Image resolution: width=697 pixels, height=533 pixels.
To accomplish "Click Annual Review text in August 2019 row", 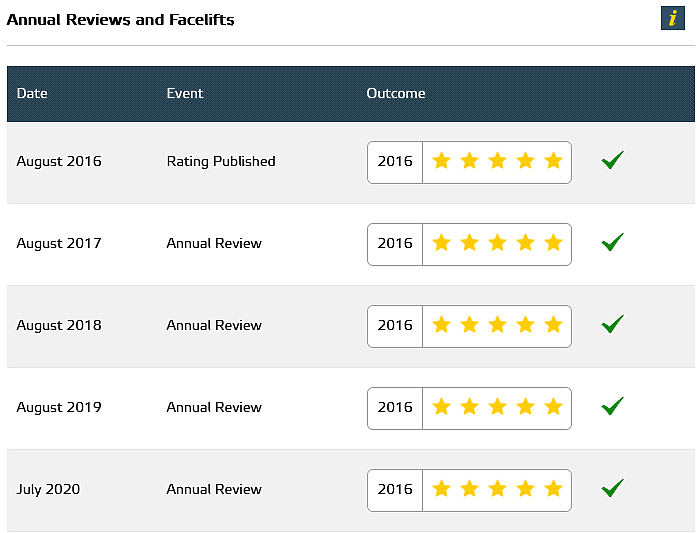I will tap(214, 407).
